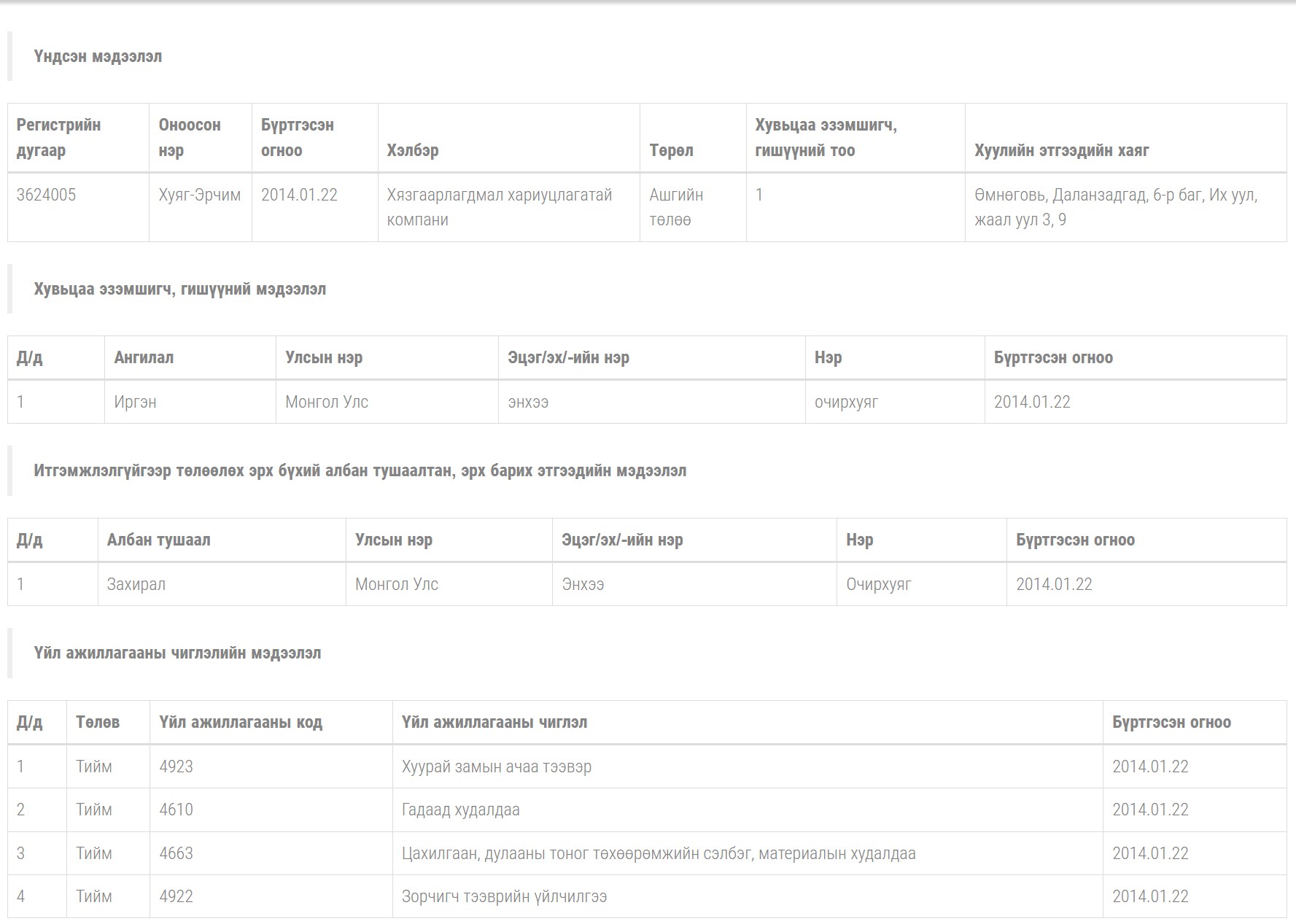This screenshot has width=1296, height=924.
Task: Click the Зорчигч тээврийн үйлчилгээ activity
Action: [x=504, y=896]
